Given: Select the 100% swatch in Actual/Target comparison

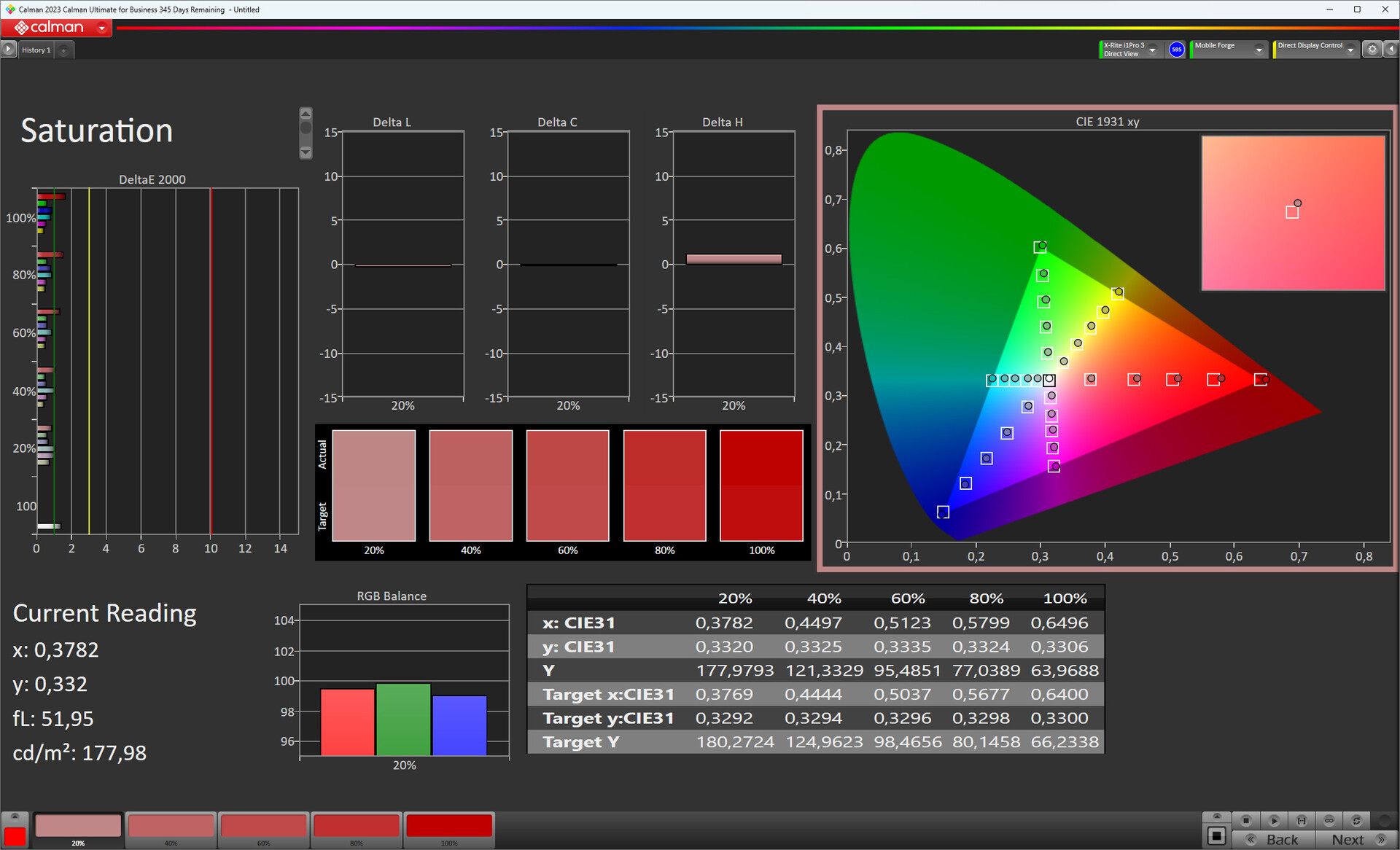Looking at the screenshot, I should click(762, 486).
